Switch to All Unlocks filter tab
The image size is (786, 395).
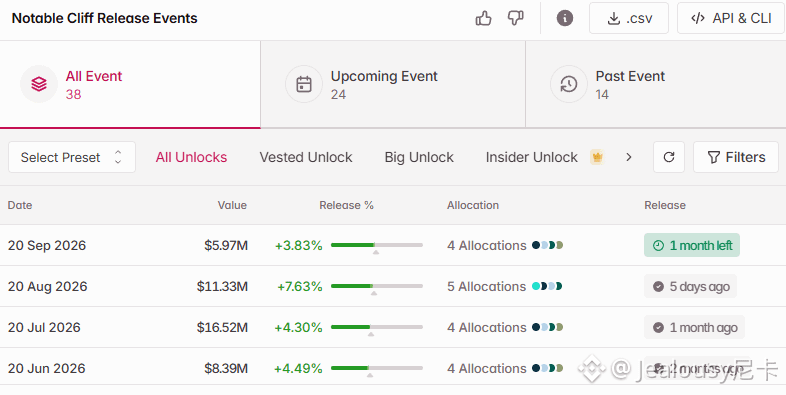(191, 157)
